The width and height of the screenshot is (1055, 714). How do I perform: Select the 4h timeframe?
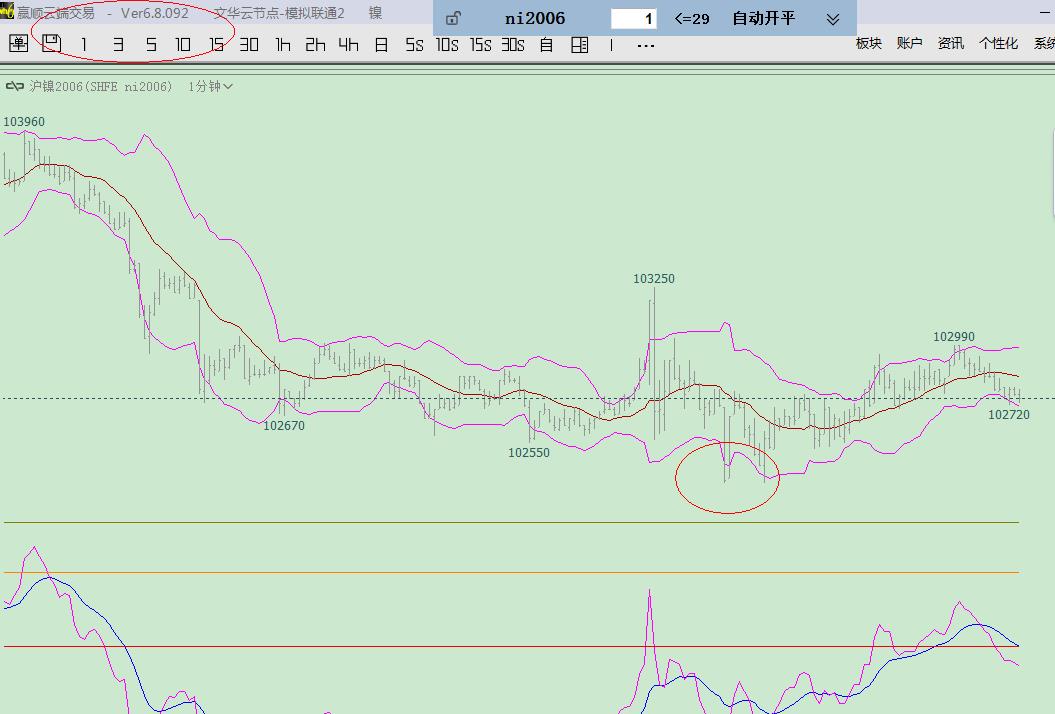(x=348, y=45)
